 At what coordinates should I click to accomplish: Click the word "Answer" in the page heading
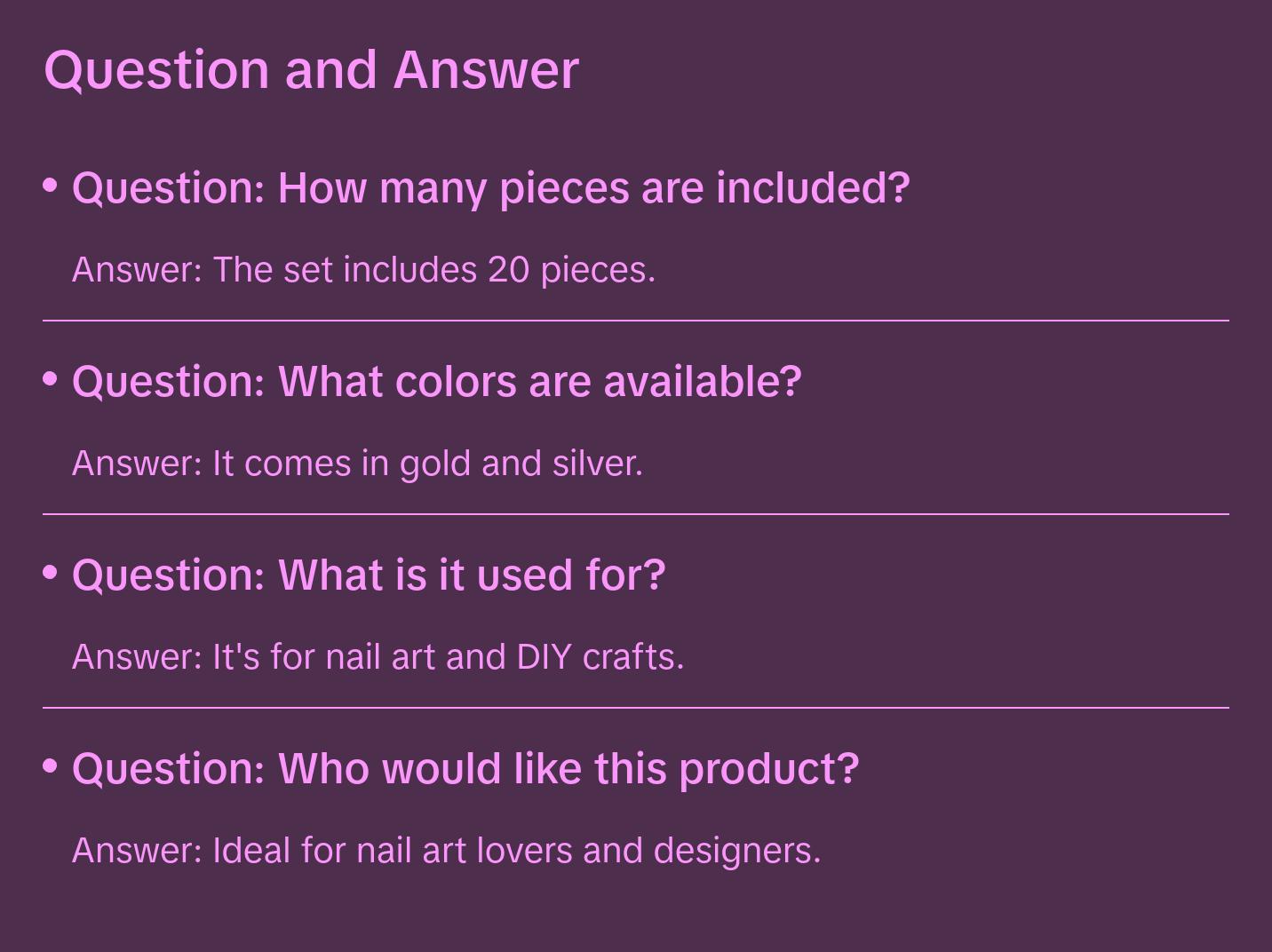[x=486, y=69]
